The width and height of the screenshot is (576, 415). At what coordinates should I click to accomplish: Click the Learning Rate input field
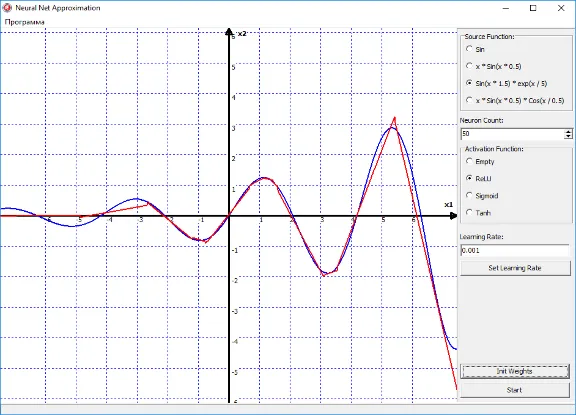(x=515, y=250)
